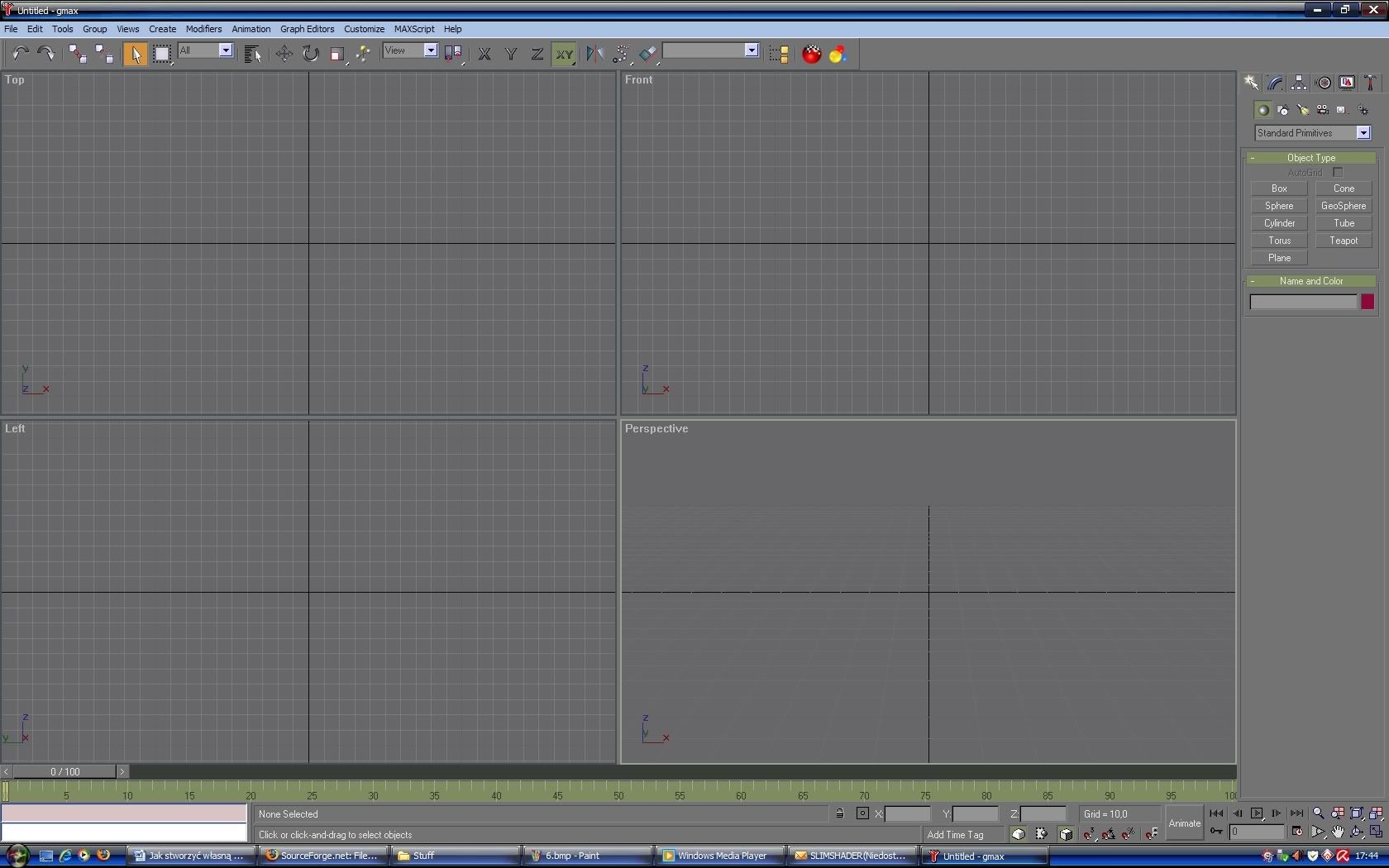Activate the Select and Link tool
This screenshot has height=868, width=1389.
coord(78,54)
